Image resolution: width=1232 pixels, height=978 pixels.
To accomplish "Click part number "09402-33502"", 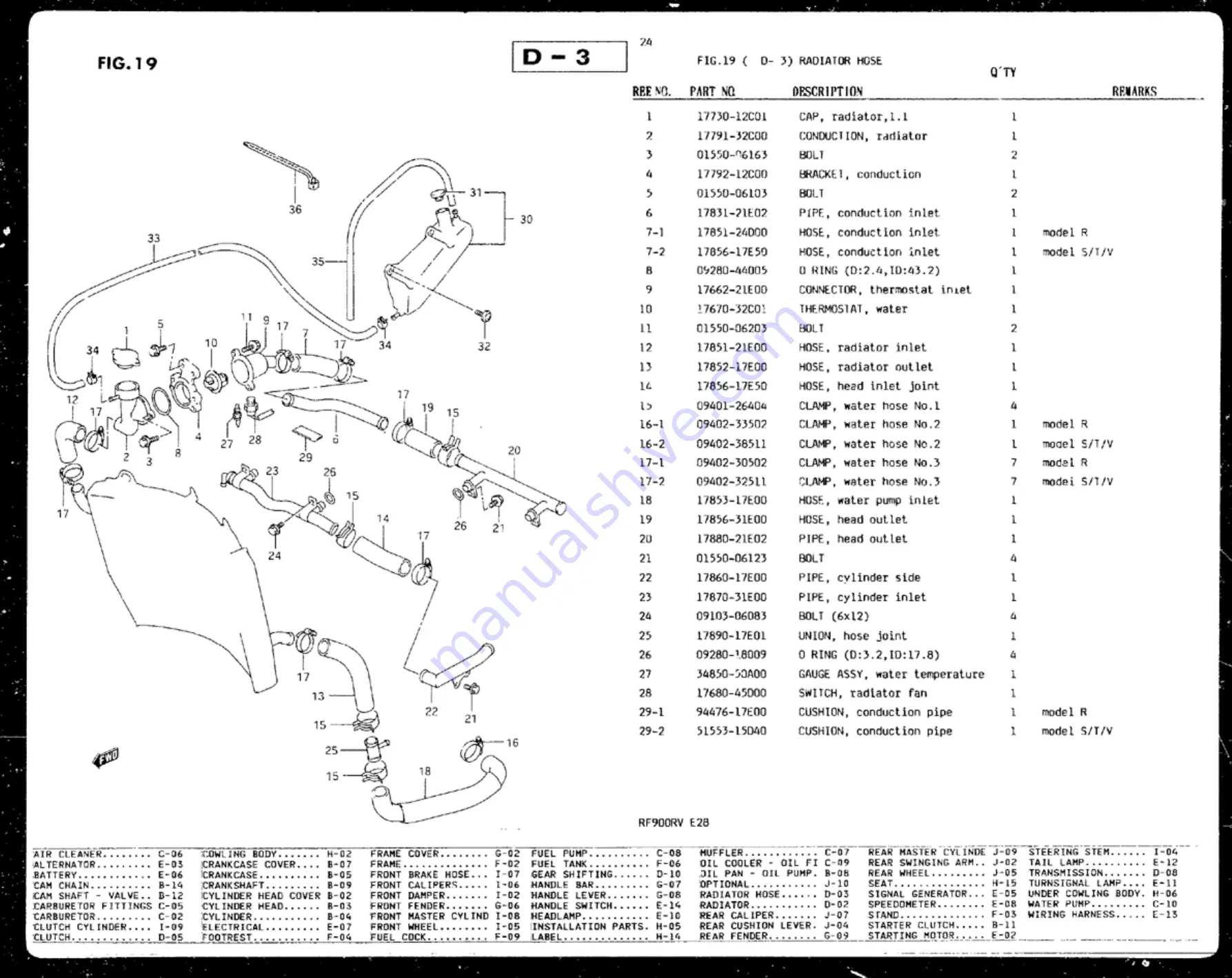I will pyautogui.click(x=731, y=424).
